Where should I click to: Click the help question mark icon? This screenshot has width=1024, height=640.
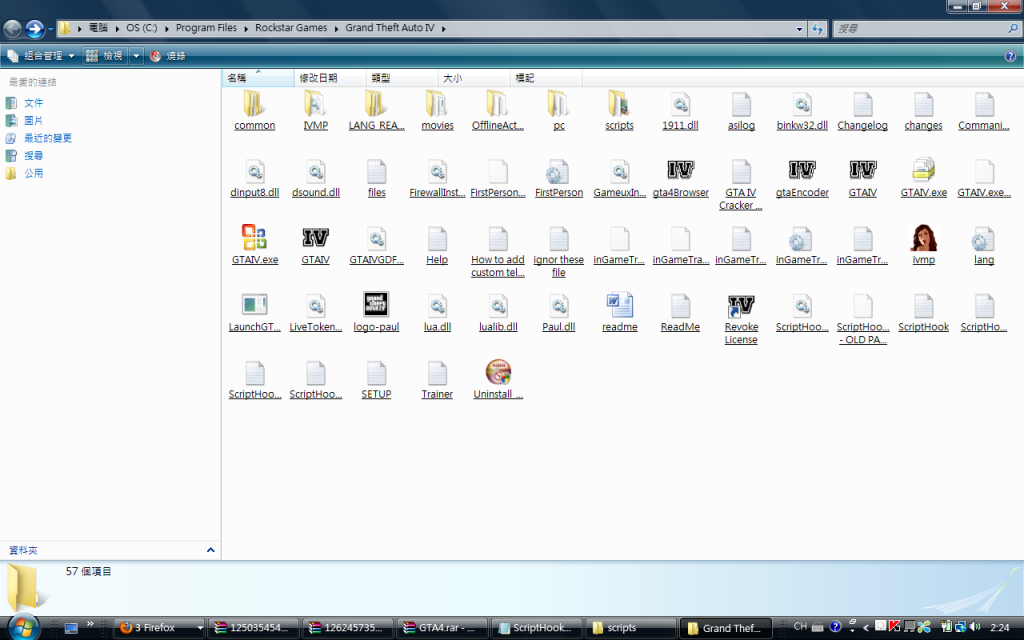(x=1010, y=56)
